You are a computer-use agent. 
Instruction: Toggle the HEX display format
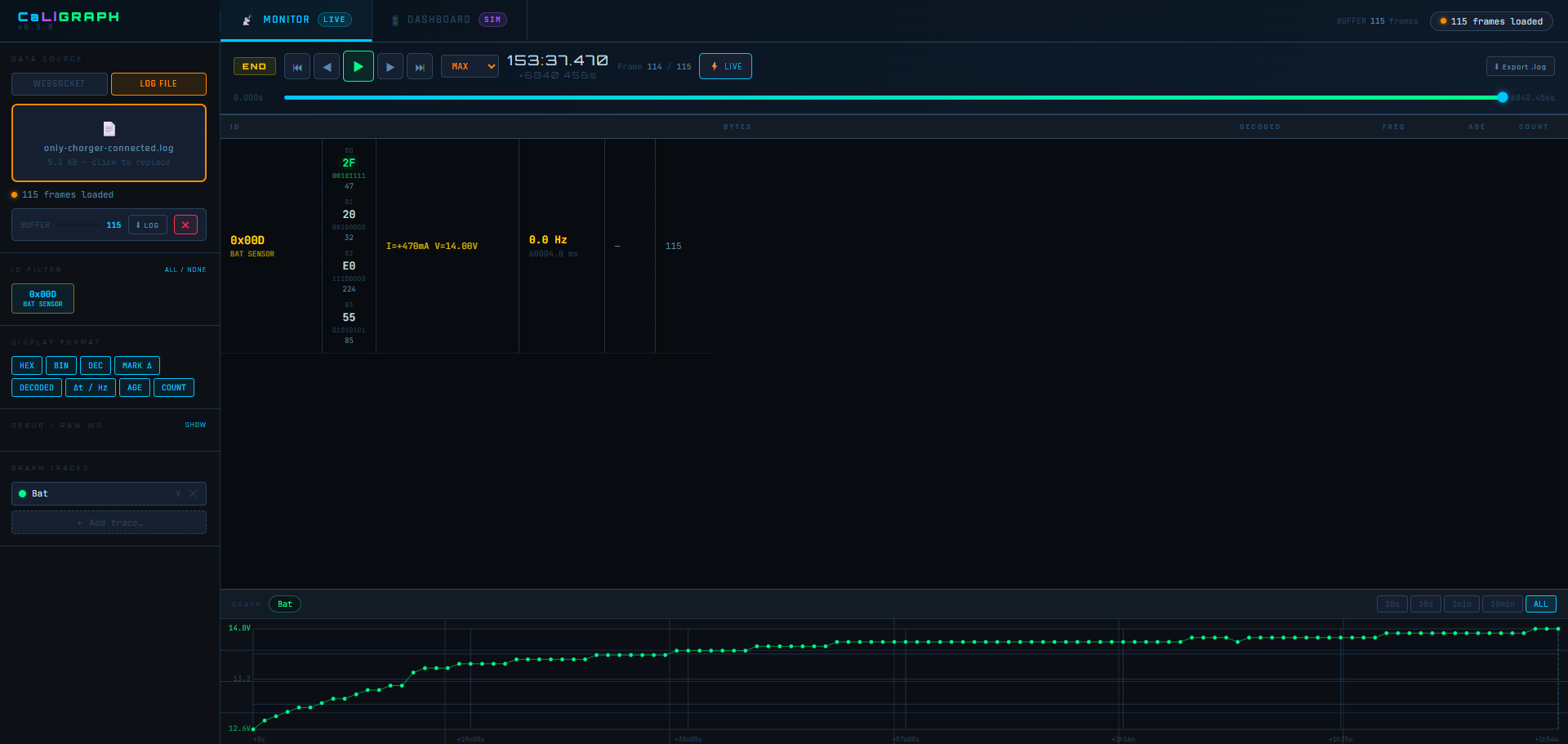pyautogui.click(x=27, y=366)
